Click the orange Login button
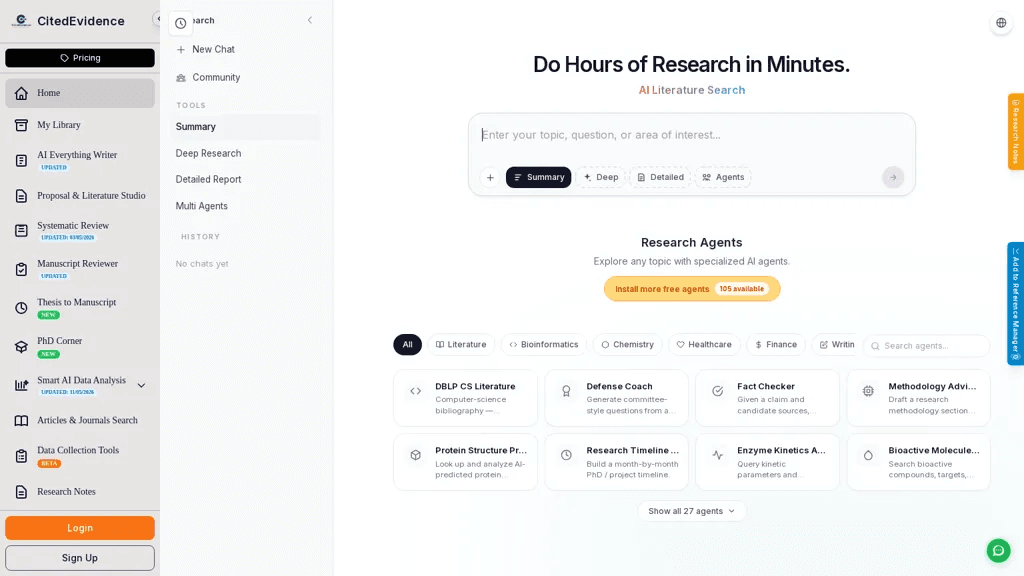The image size is (1024, 576). coord(80,528)
